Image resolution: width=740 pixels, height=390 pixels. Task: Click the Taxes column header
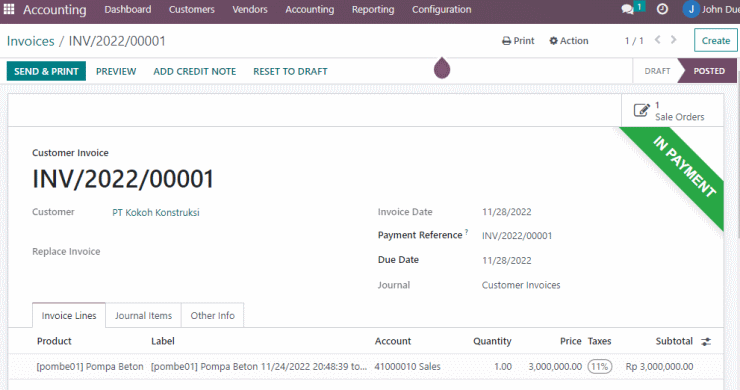(599, 341)
